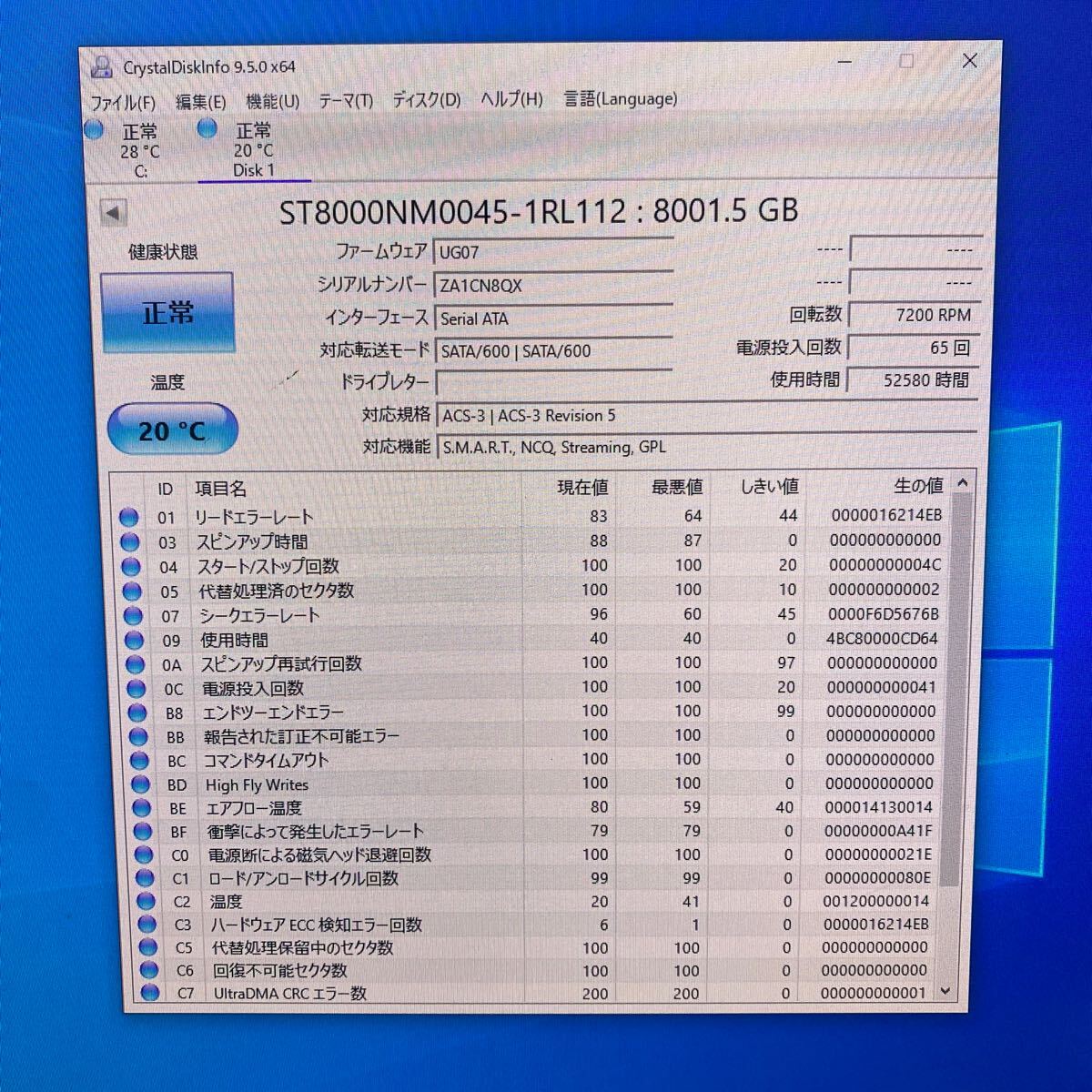This screenshot has height=1092, width=1092.
Task: Click the status icon for row C1
Action: 144,878
